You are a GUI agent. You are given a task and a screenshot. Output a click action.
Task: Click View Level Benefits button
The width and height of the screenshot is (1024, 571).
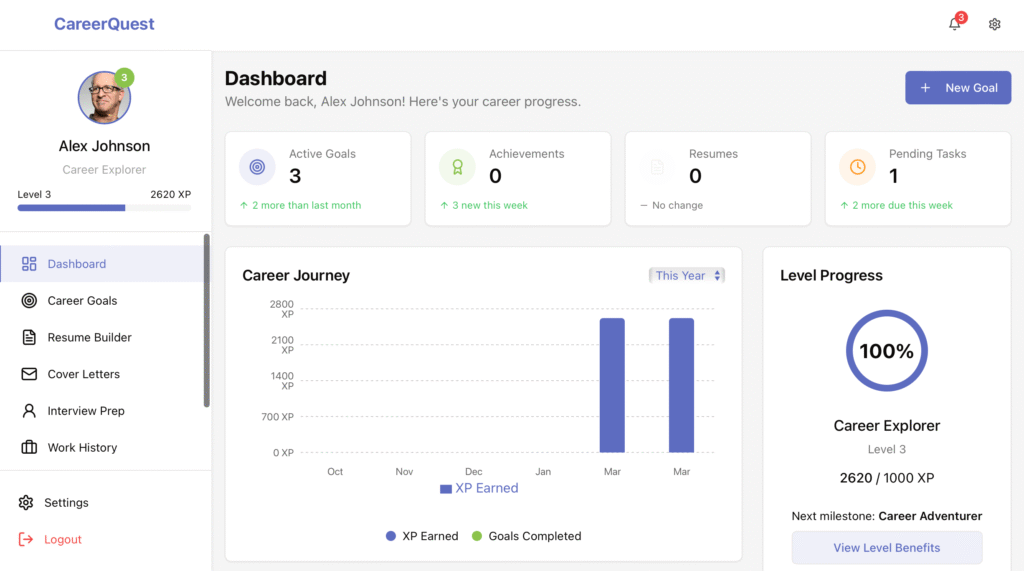[x=886, y=548]
